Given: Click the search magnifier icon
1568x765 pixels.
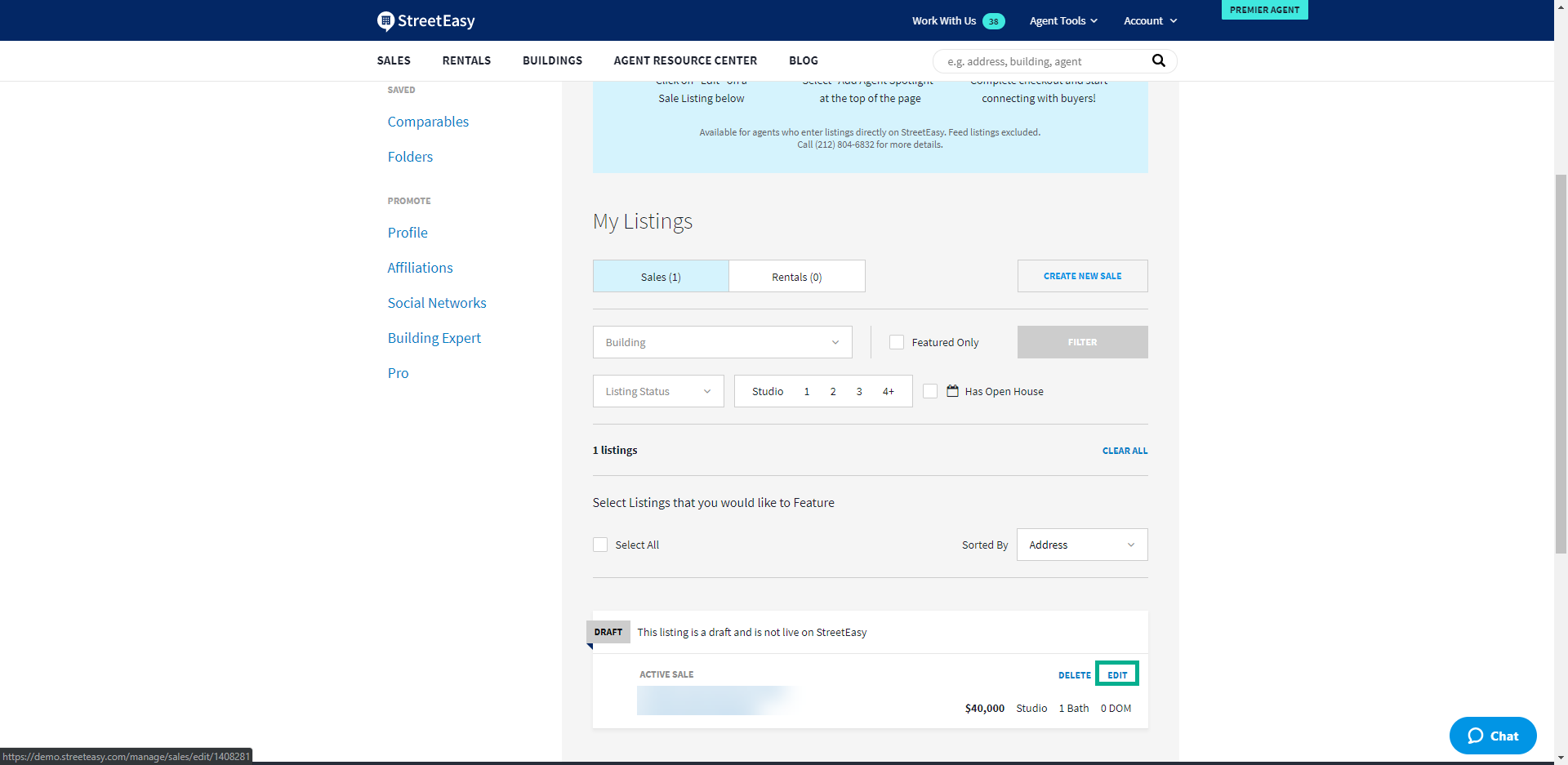Looking at the screenshot, I should point(1158,60).
